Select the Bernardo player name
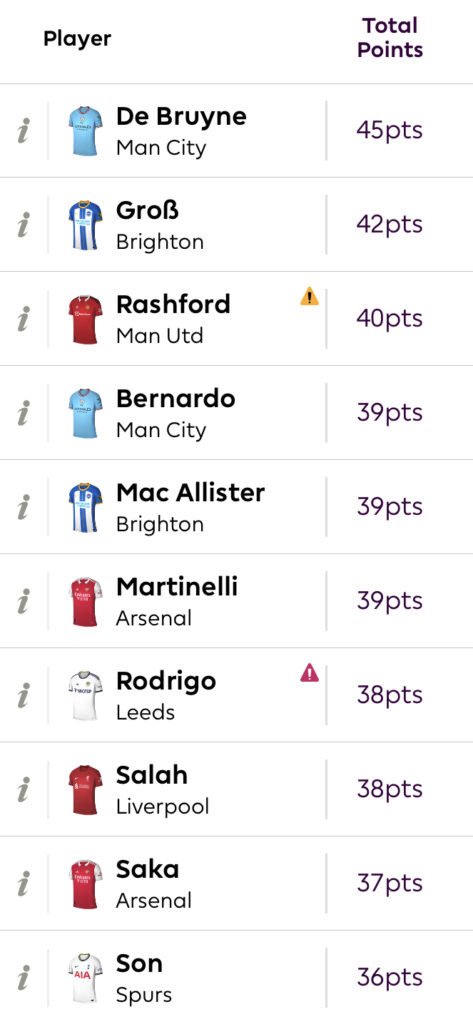 click(176, 398)
